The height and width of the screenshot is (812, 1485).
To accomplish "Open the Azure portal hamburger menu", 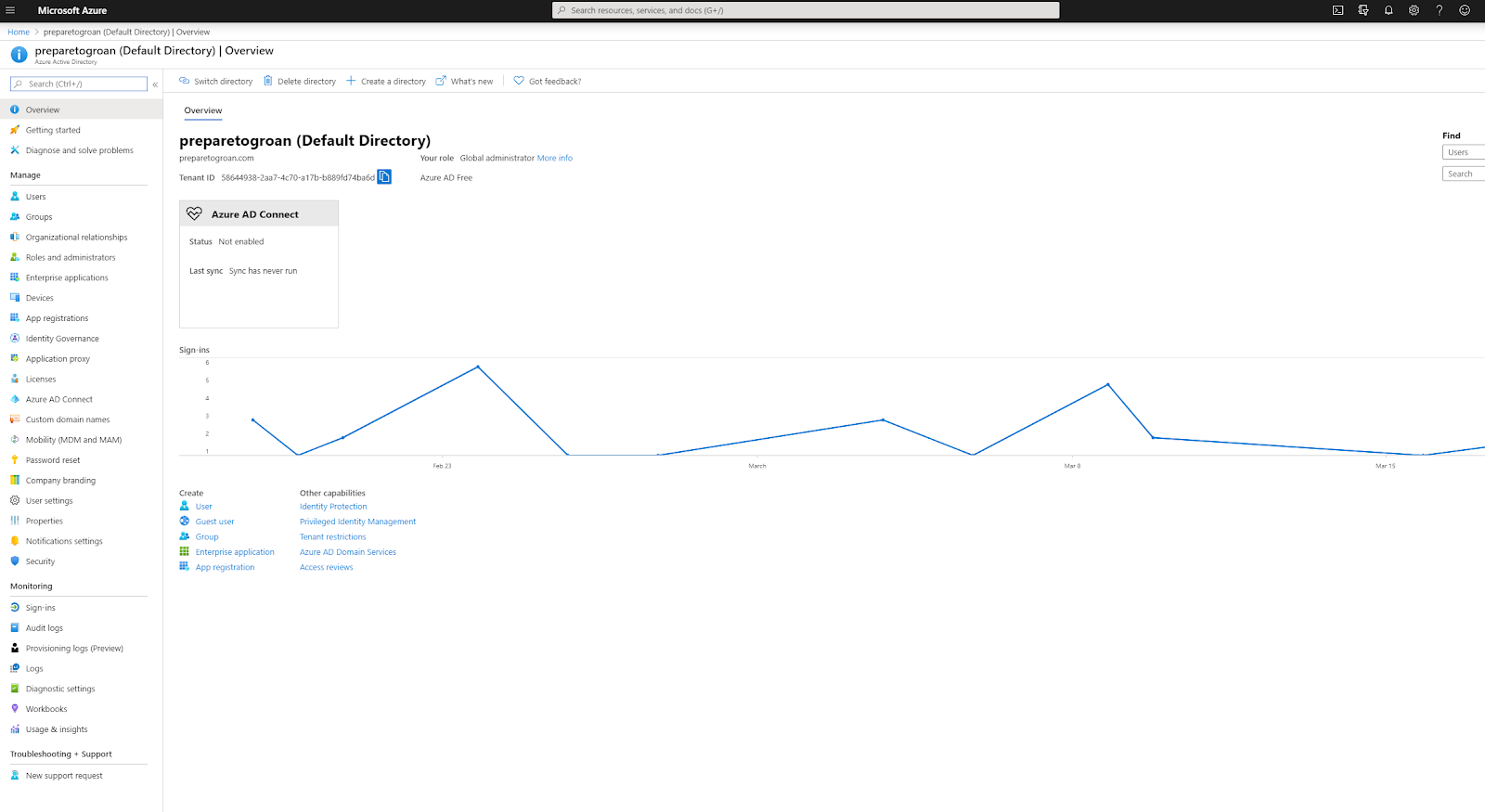I will click(x=10, y=10).
